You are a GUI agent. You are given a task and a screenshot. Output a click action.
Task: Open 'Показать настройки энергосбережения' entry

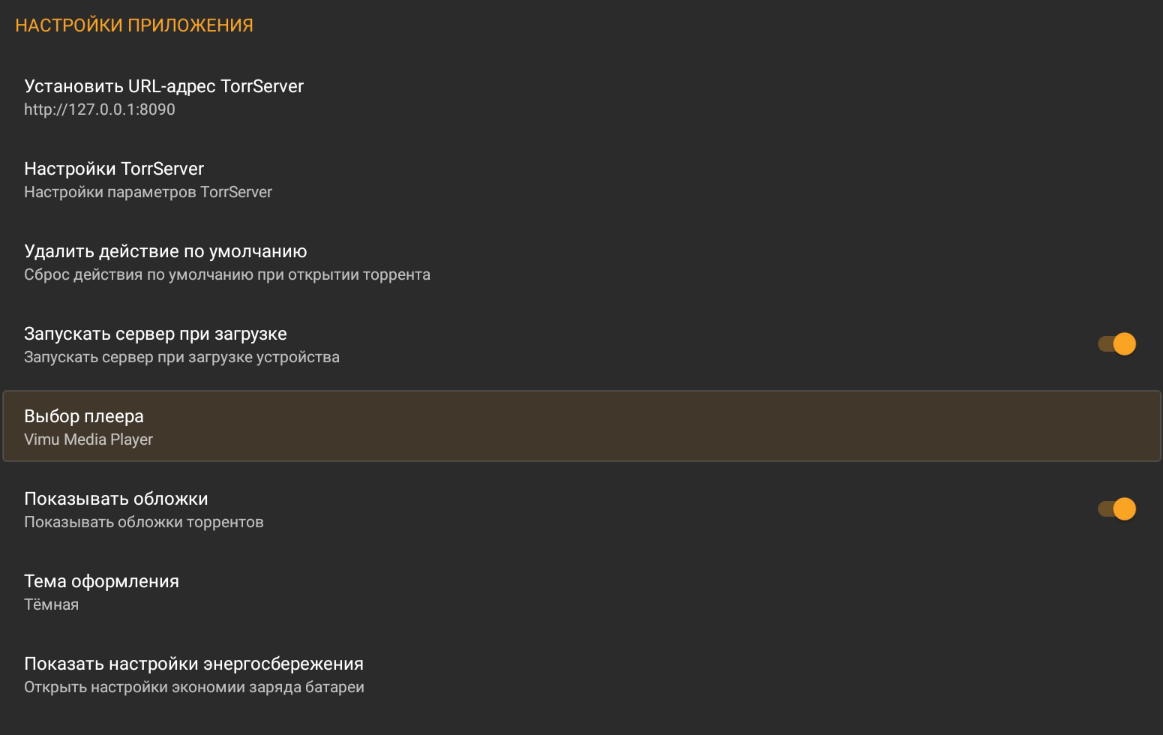[x=193, y=663]
